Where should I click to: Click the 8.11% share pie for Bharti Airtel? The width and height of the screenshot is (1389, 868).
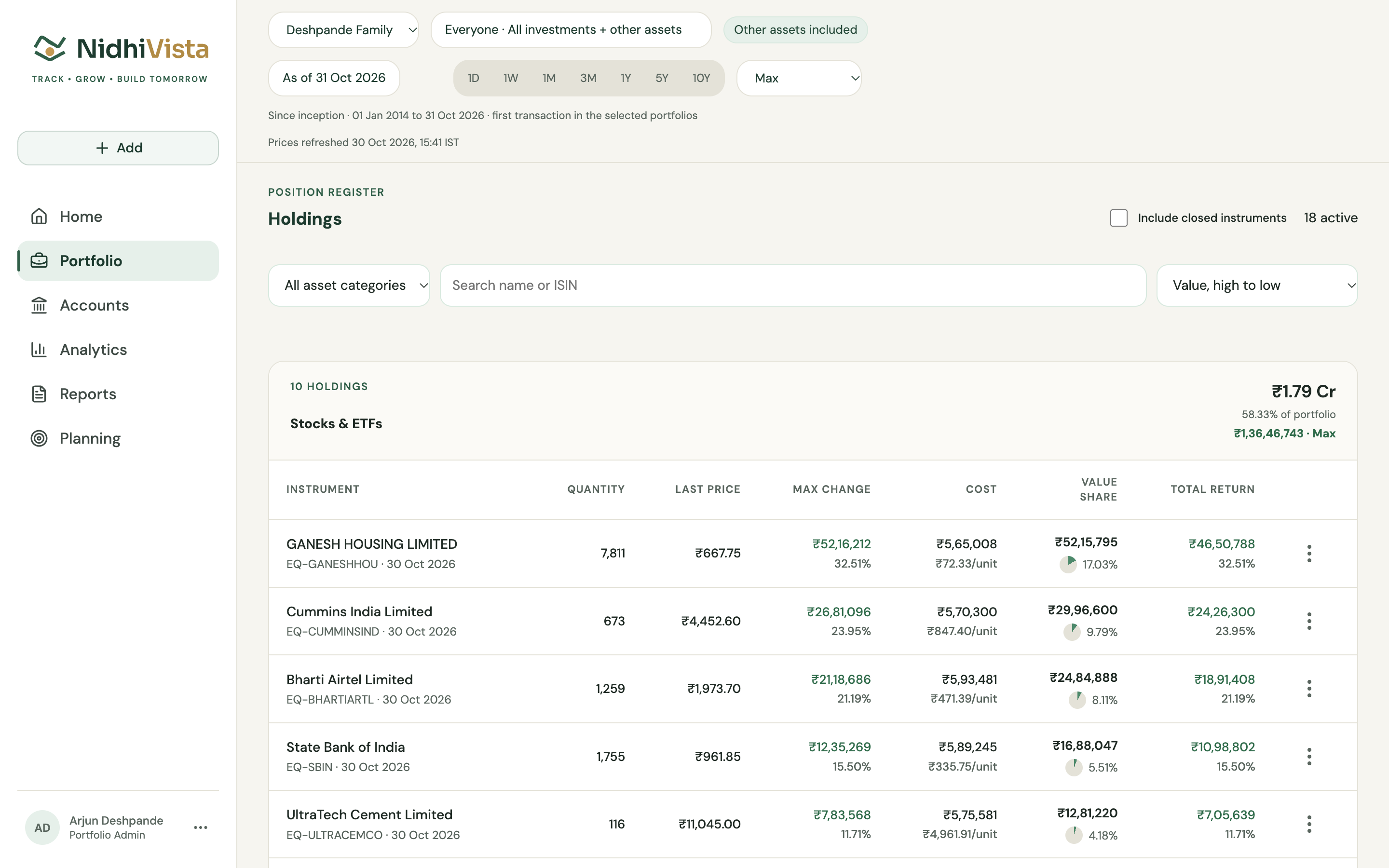pyautogui.click(x=1077, y=700)
